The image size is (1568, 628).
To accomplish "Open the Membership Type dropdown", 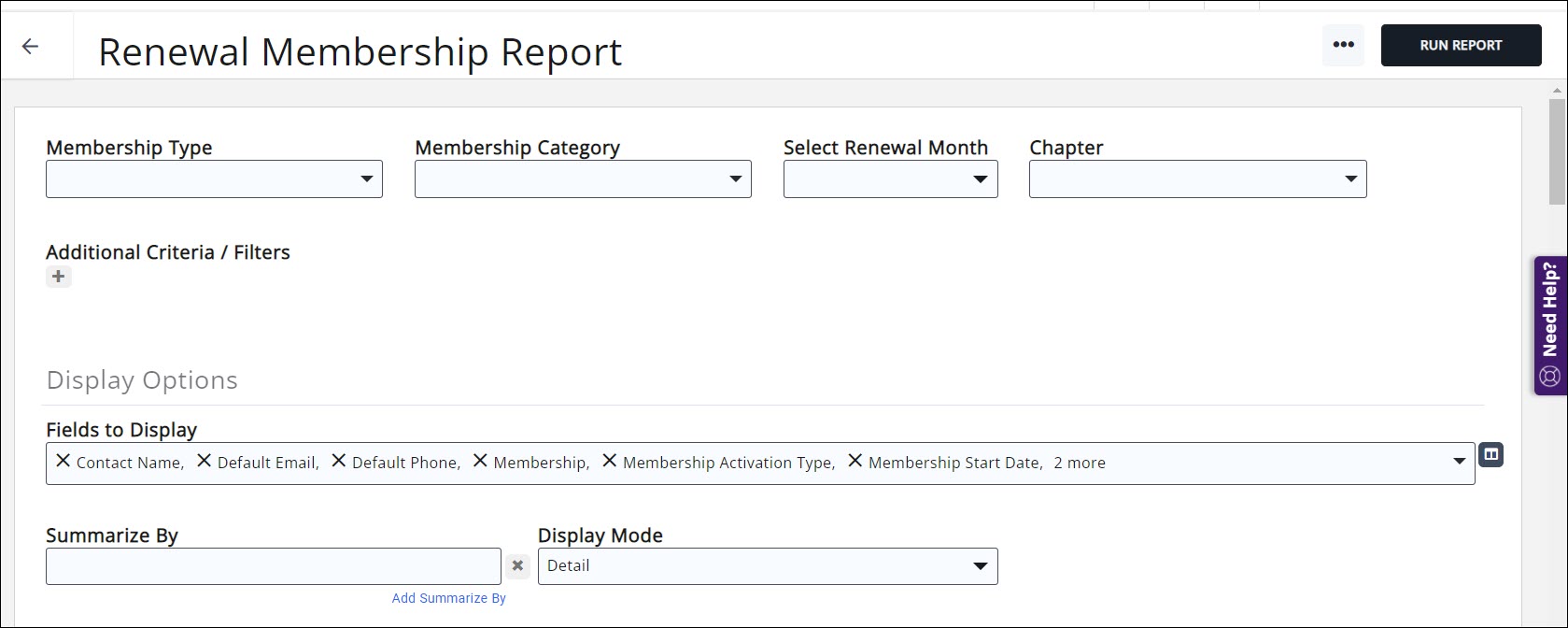I will (214, 179).
